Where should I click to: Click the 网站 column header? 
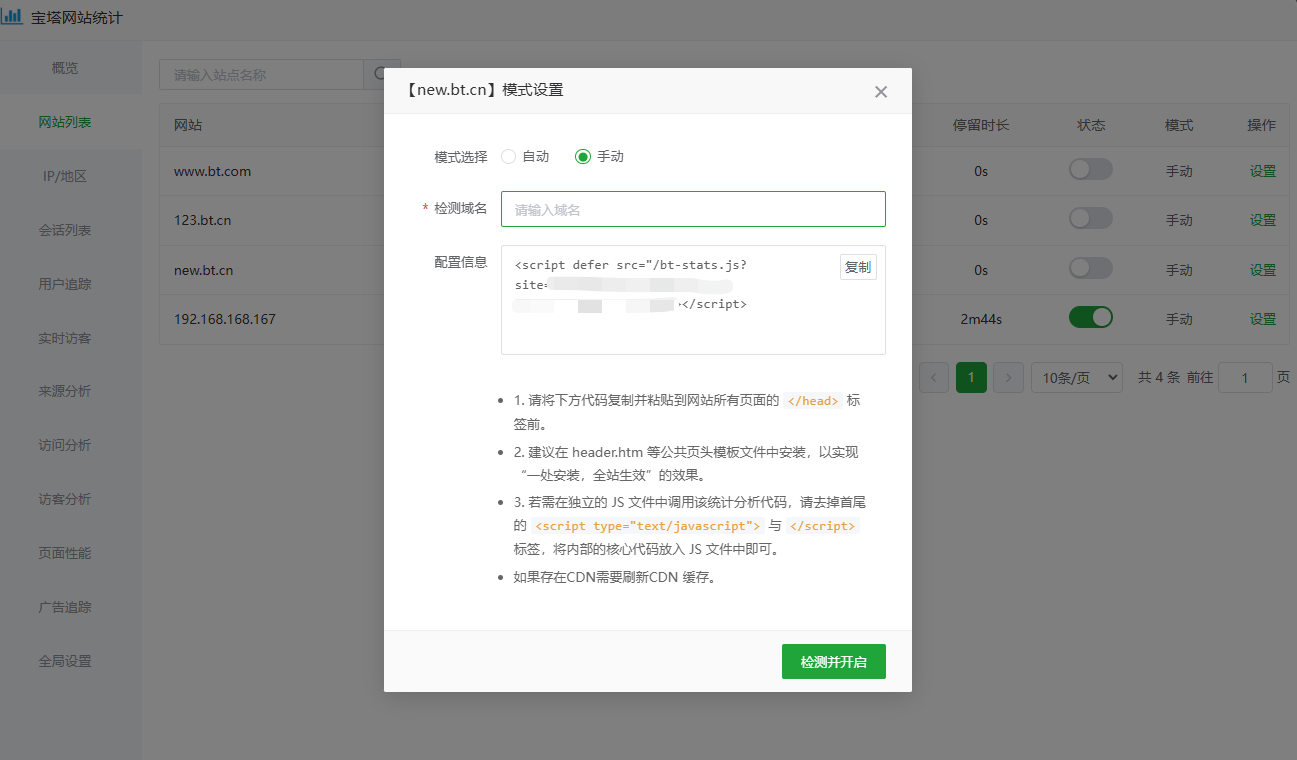click(x=188, y=125)
